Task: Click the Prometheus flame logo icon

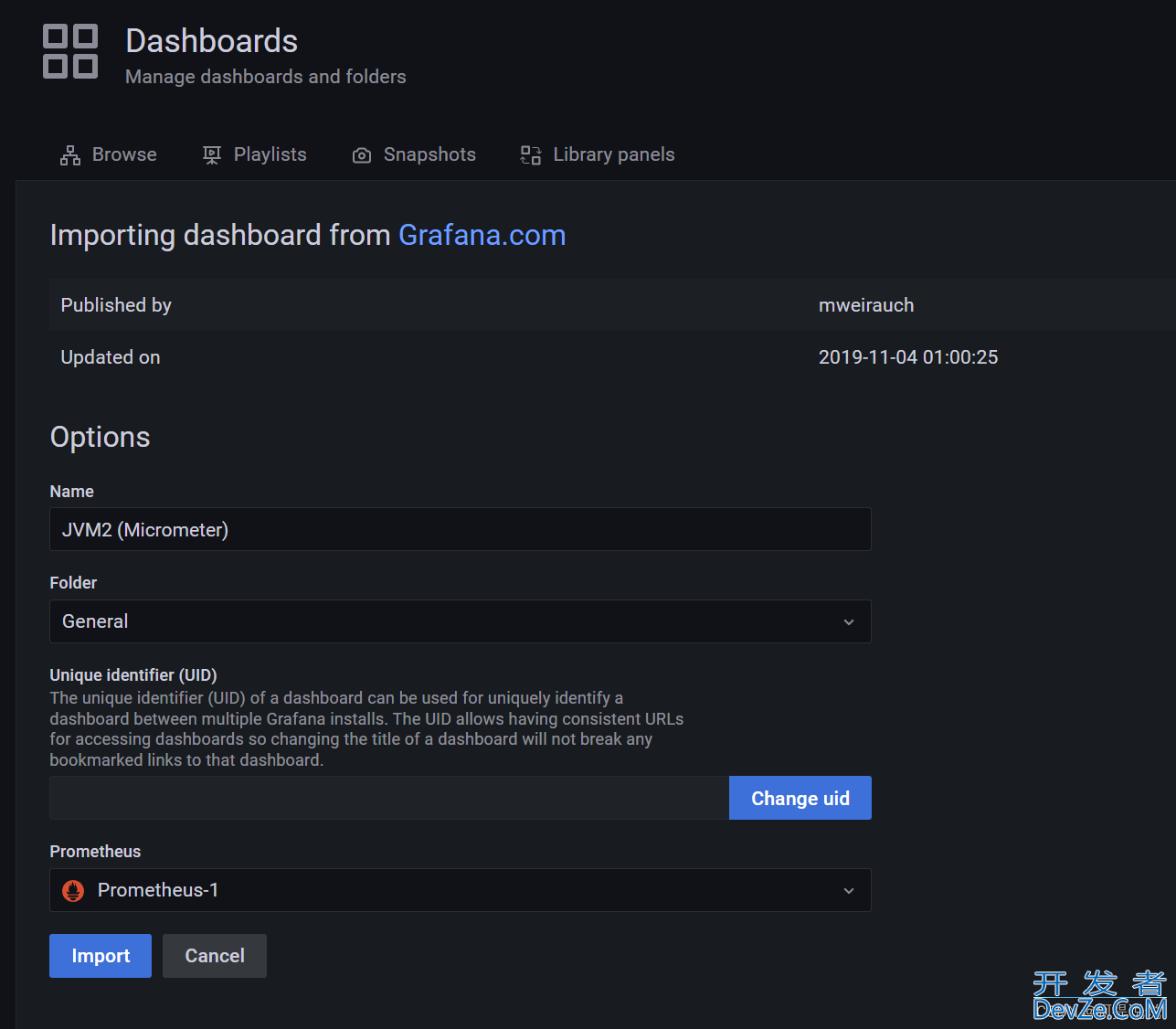Action: [x=73, y=890]
